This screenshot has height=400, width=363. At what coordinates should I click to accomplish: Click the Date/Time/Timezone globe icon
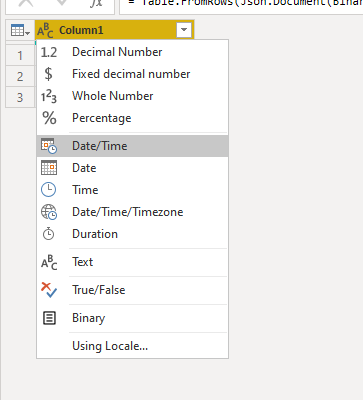click(x=49, y=212)
